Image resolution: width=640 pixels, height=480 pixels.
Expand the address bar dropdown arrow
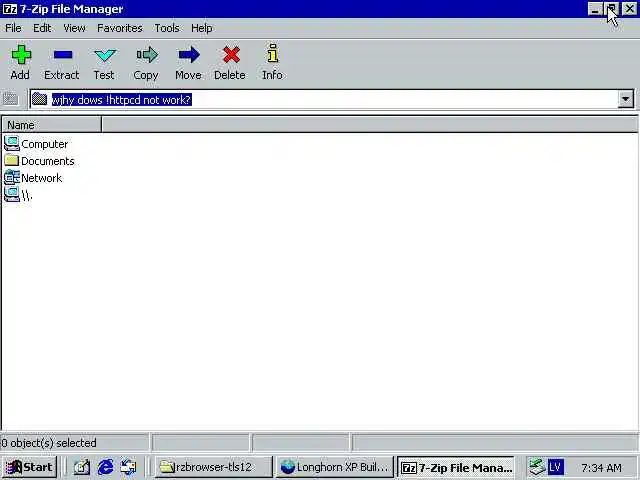click(x=625, y=99)
